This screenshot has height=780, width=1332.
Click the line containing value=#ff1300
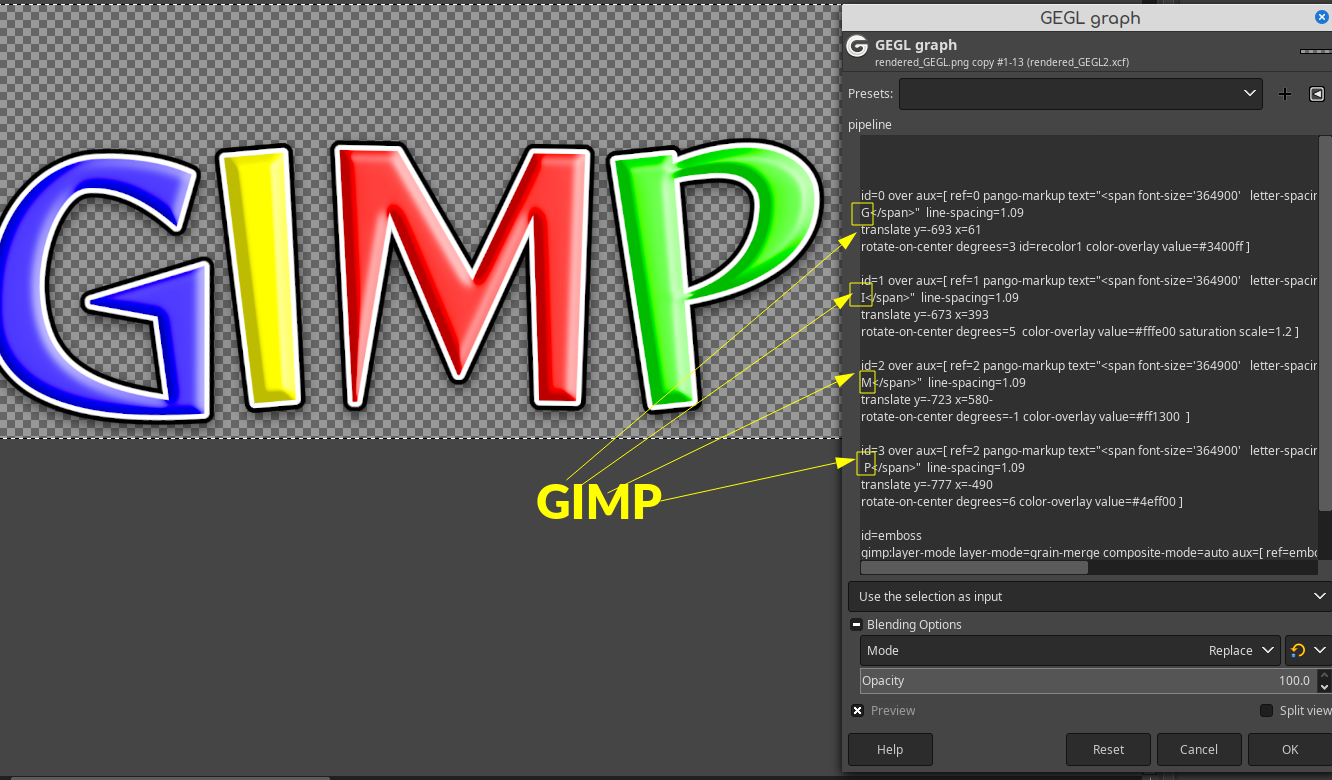tap(1025, 417)
